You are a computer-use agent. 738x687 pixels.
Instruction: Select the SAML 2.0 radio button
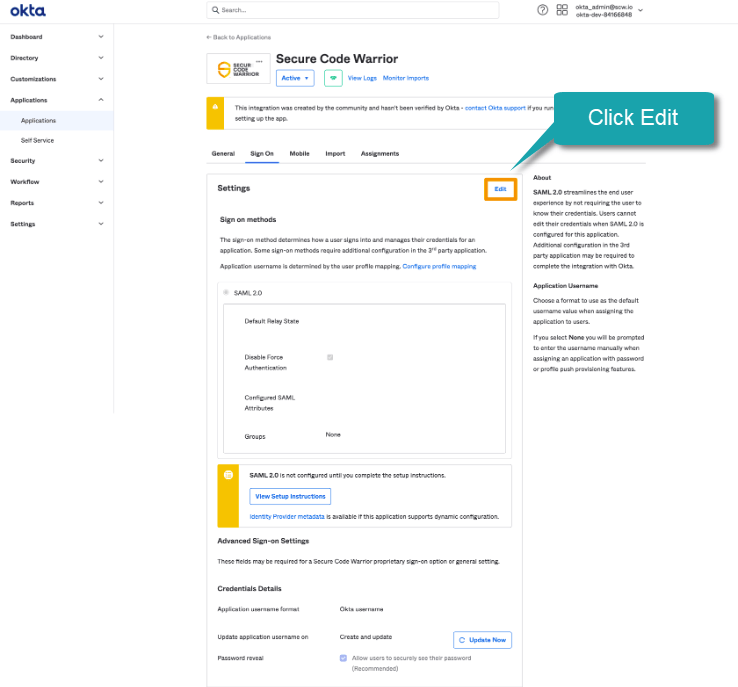pos(226,293)
